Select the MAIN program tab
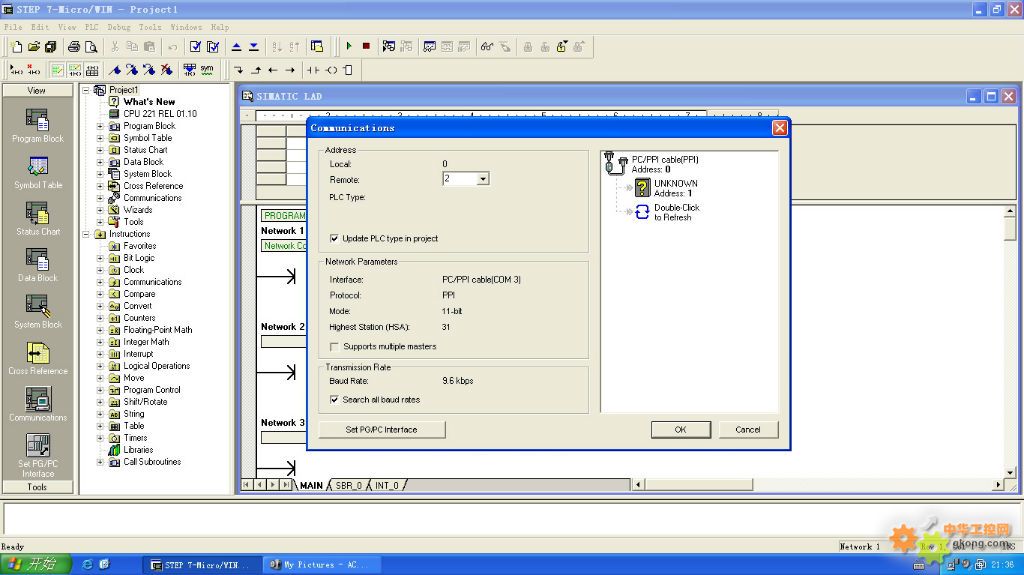1024x575 pixels. coord(312,485)
